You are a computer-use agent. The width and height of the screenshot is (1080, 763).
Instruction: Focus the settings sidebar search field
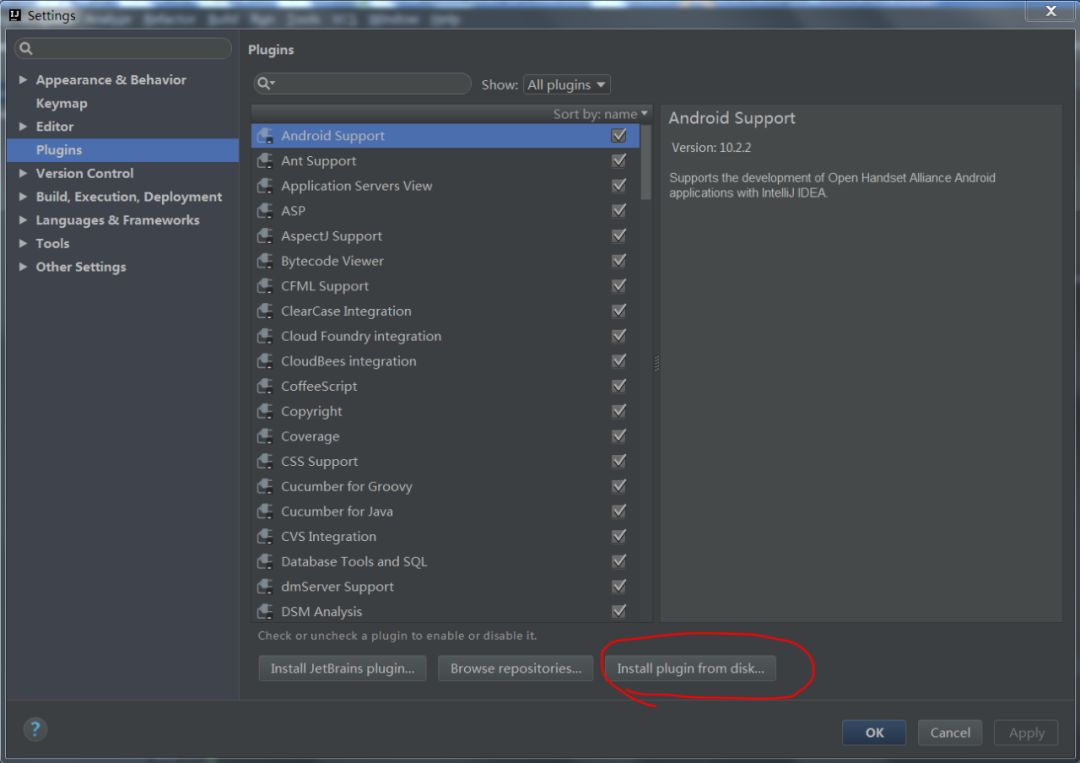(x=123, y=48)
